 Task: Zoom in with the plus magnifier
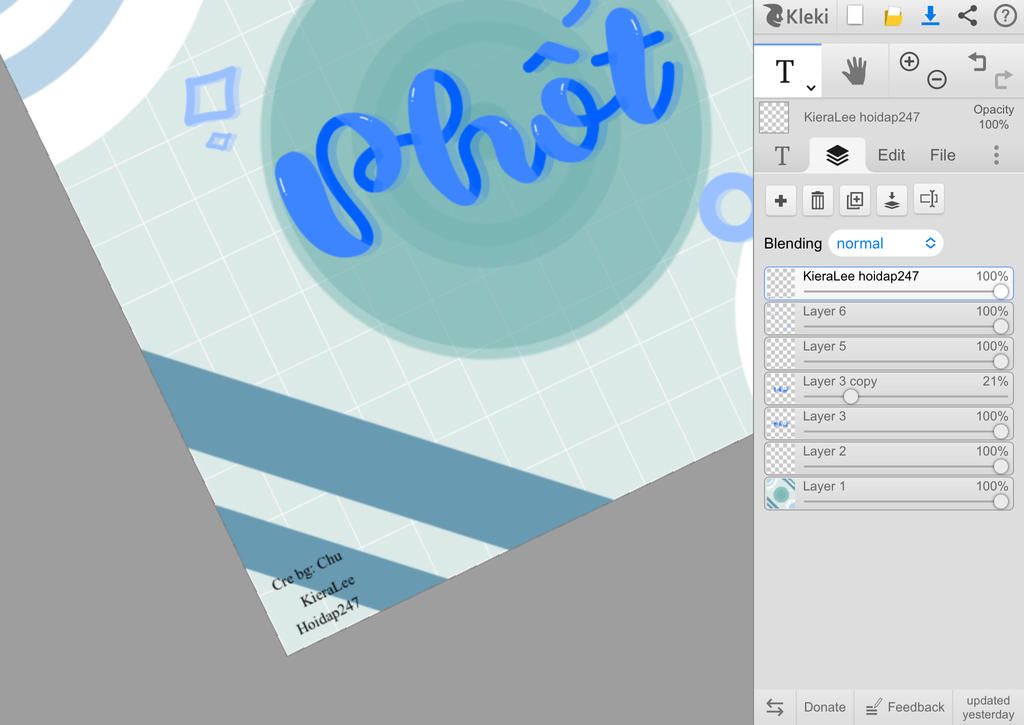[909, 62]
